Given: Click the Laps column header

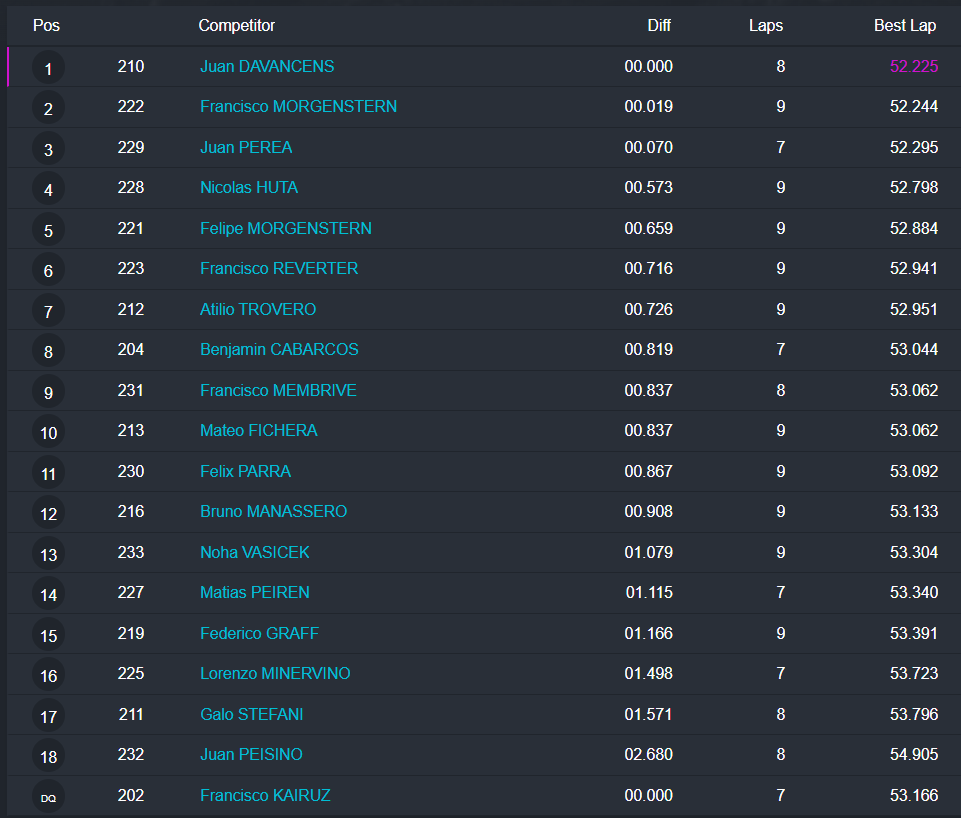Looking at the screenshot, I should click(766, 25).
